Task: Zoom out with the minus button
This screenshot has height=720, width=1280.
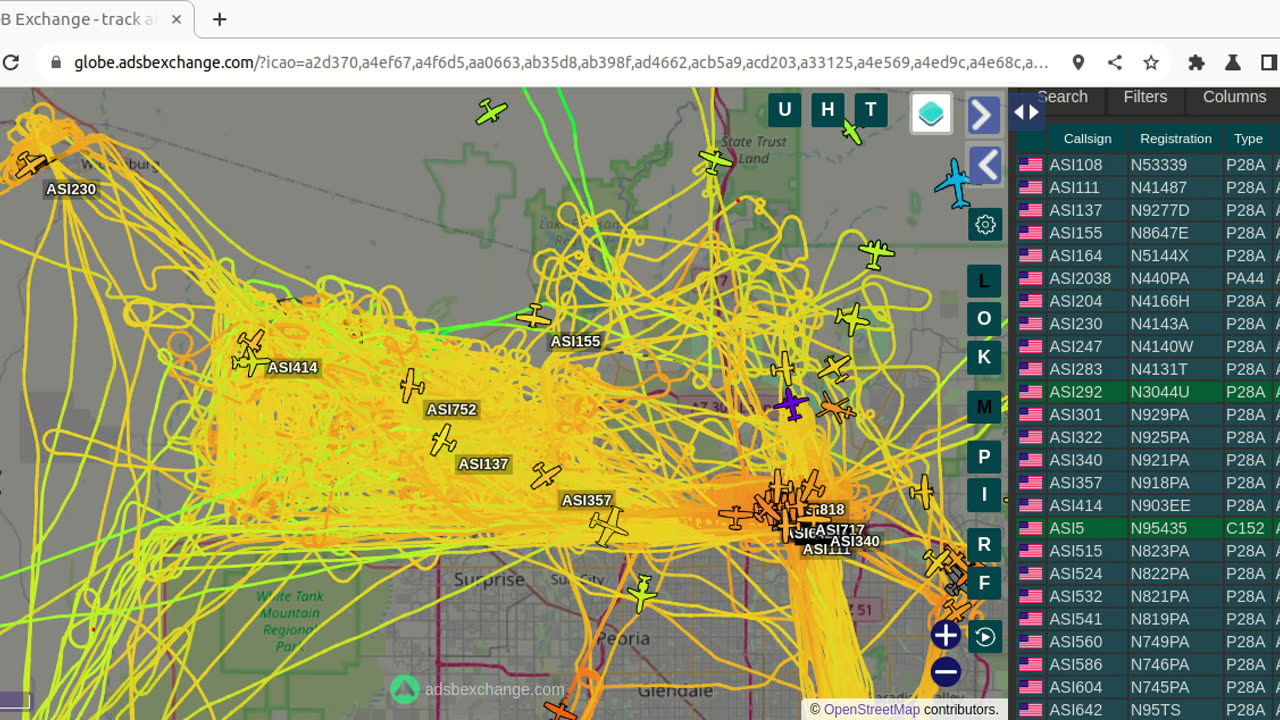Action: (946, 671)
